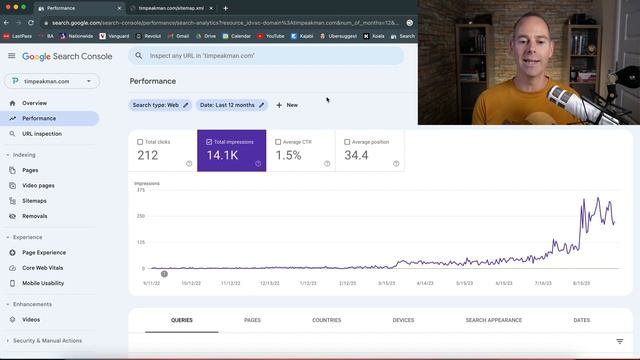Screen dimensions: 640x360
Task: Edit the Date: Last 12 months pencil
Action: (262, 105)
